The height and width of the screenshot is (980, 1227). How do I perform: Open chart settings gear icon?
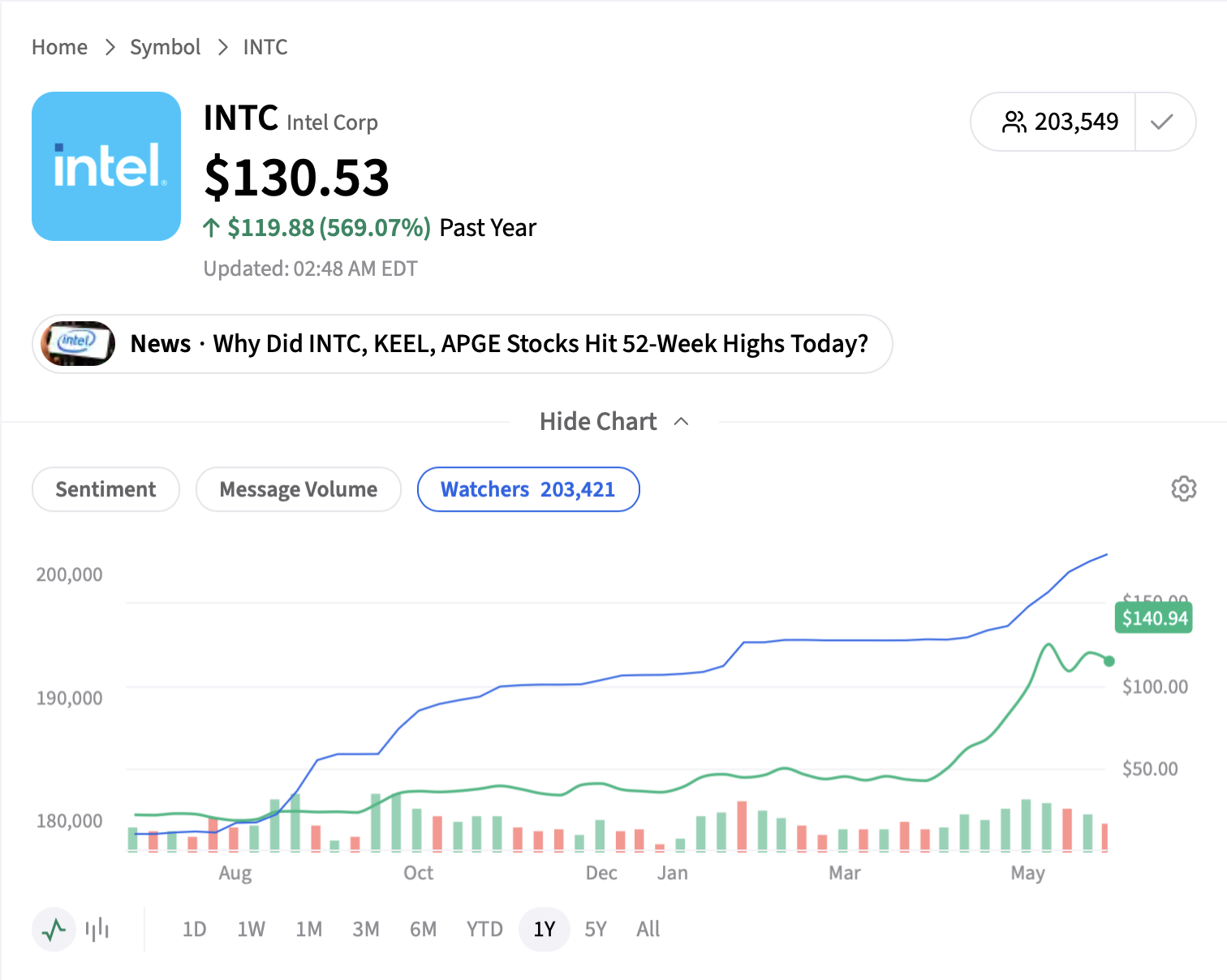[1183, 488]
